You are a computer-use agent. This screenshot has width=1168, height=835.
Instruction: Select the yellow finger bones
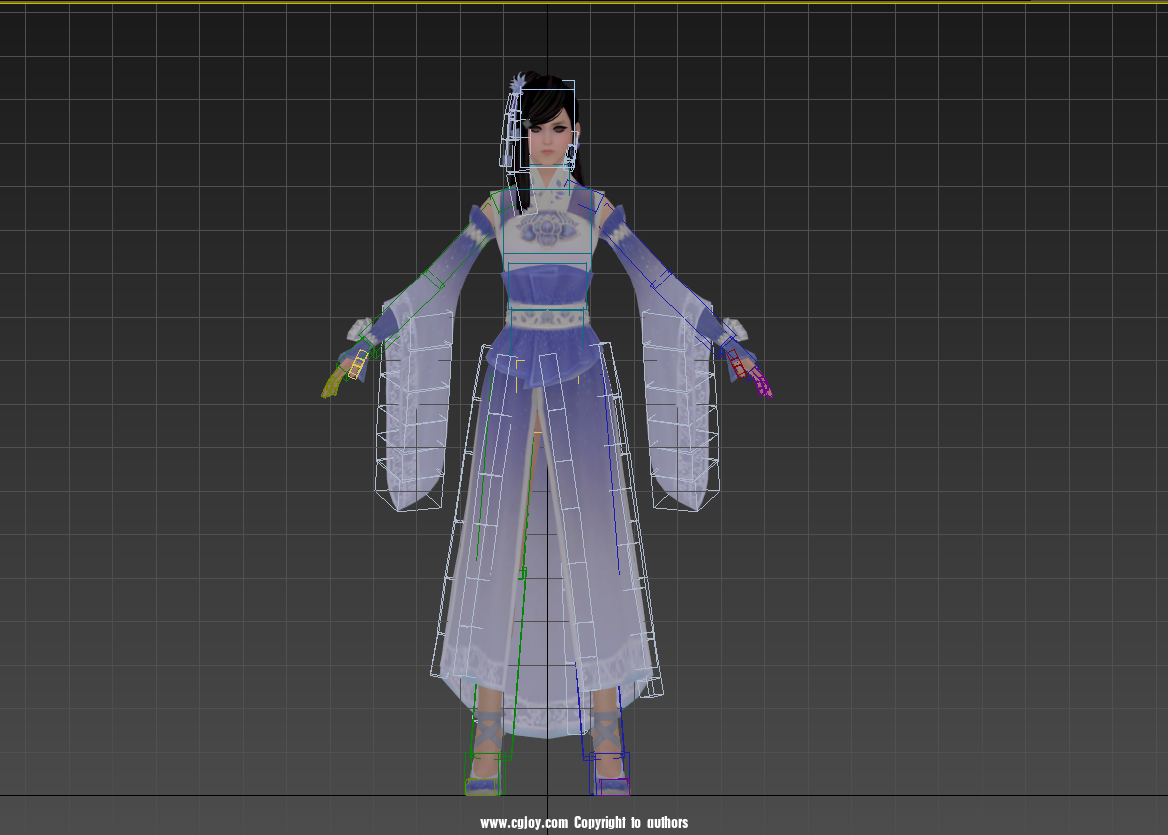tap(357, 365)
